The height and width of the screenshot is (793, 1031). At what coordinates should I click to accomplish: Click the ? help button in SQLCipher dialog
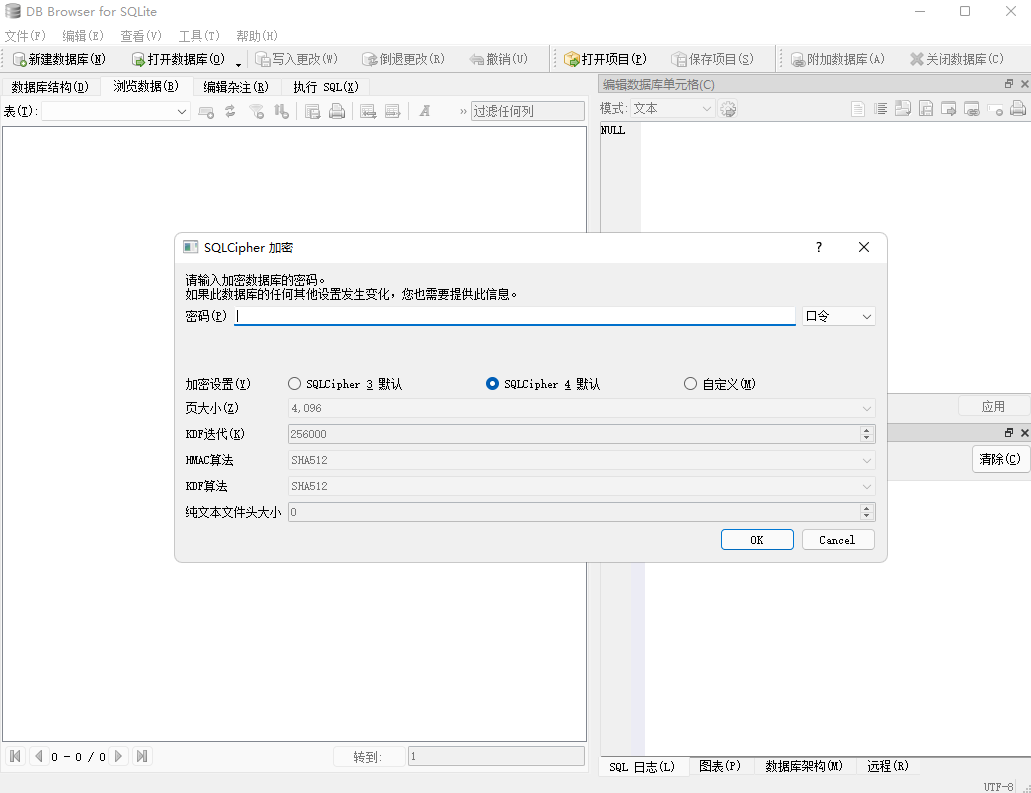[819, 247]
